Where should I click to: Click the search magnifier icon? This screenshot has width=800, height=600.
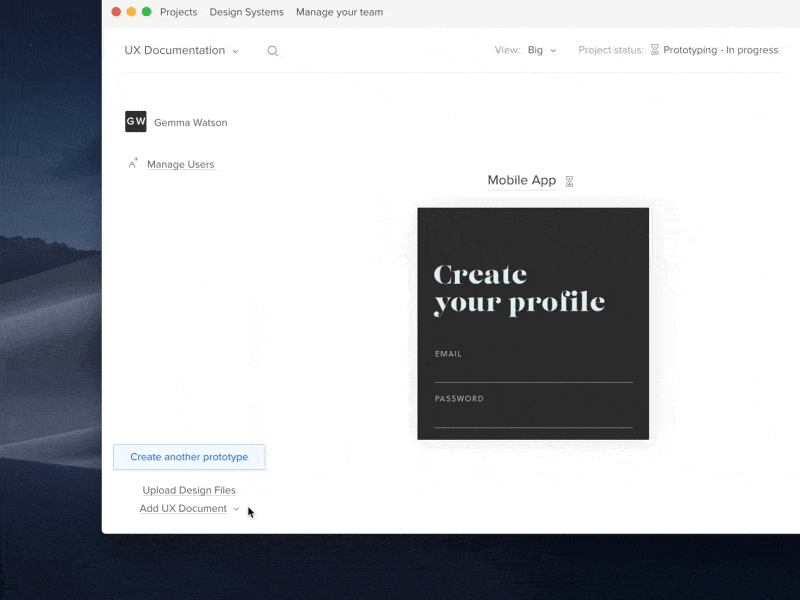tap(273, 51)
